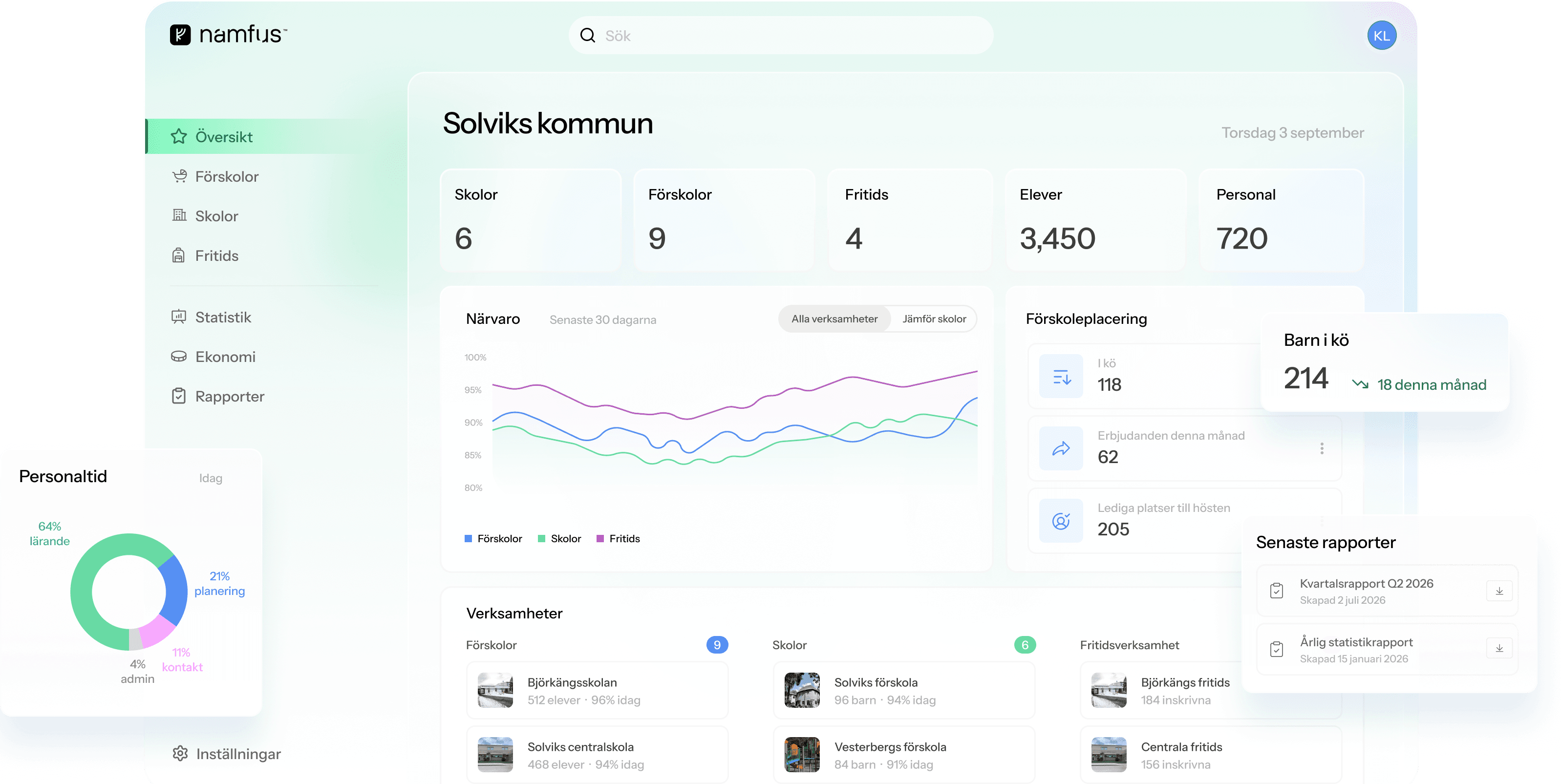Open the Idag period selector
The image size is (1561, 784).
point(210,478)
